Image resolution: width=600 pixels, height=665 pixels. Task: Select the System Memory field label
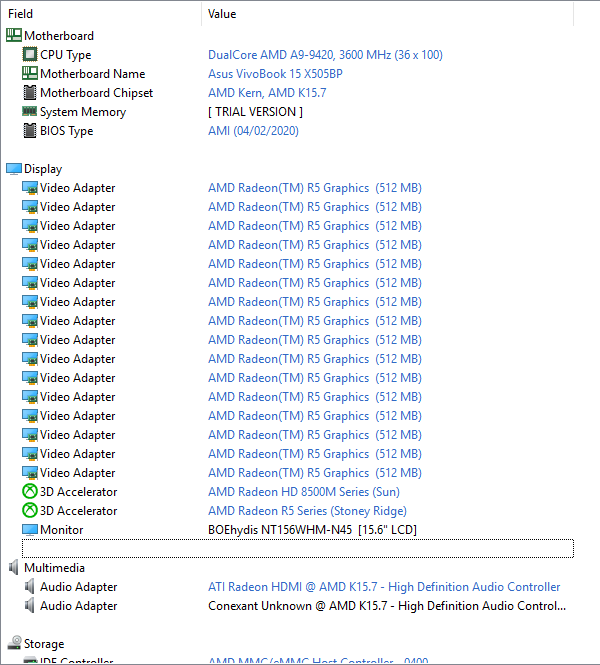pyautogui.click(x=83, y=112)
